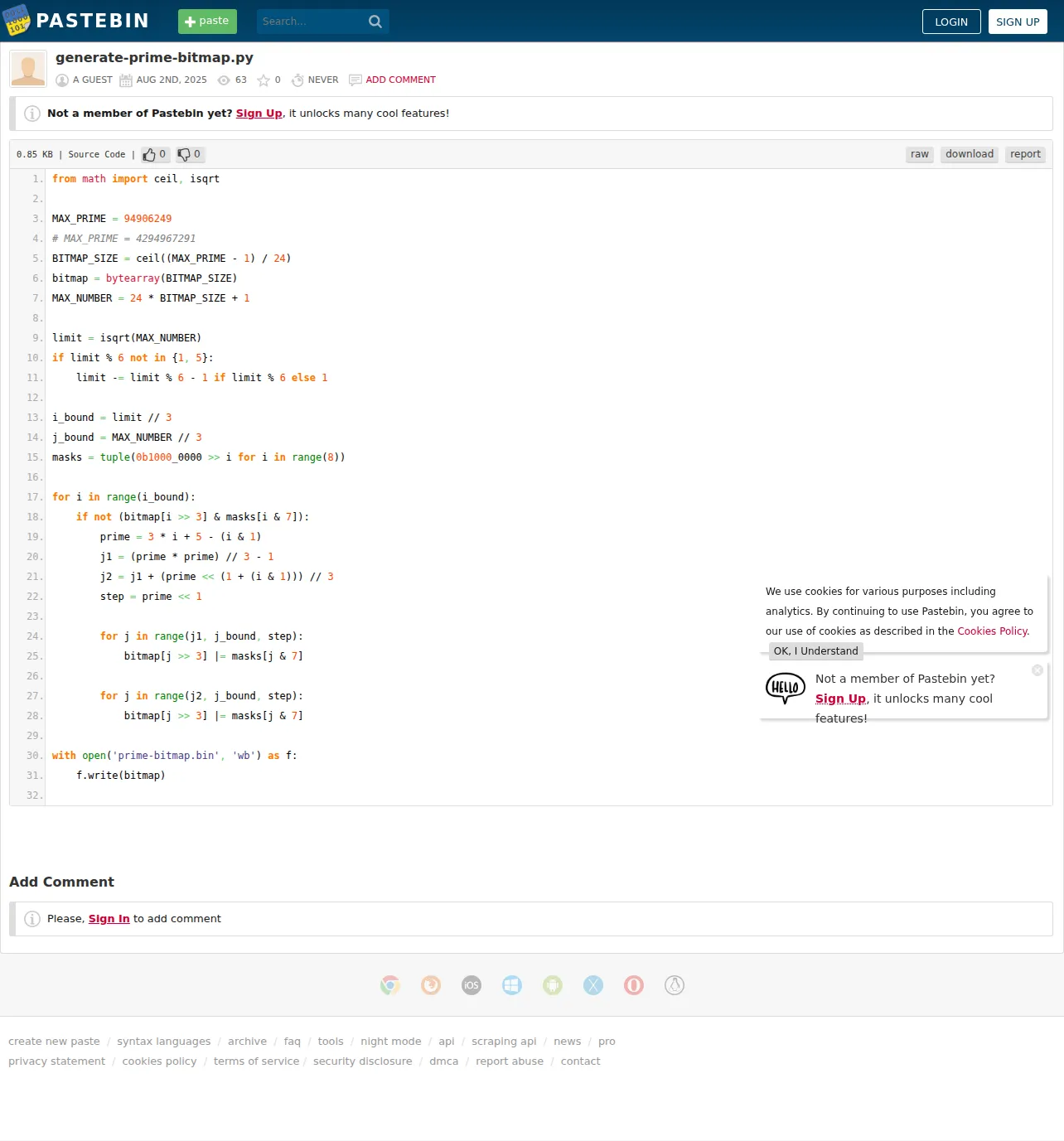The width and height of the screenshot is (1064, 1141).
Task: Open the Firefox add-on icon in footer
Action: (x=431, y=985)
